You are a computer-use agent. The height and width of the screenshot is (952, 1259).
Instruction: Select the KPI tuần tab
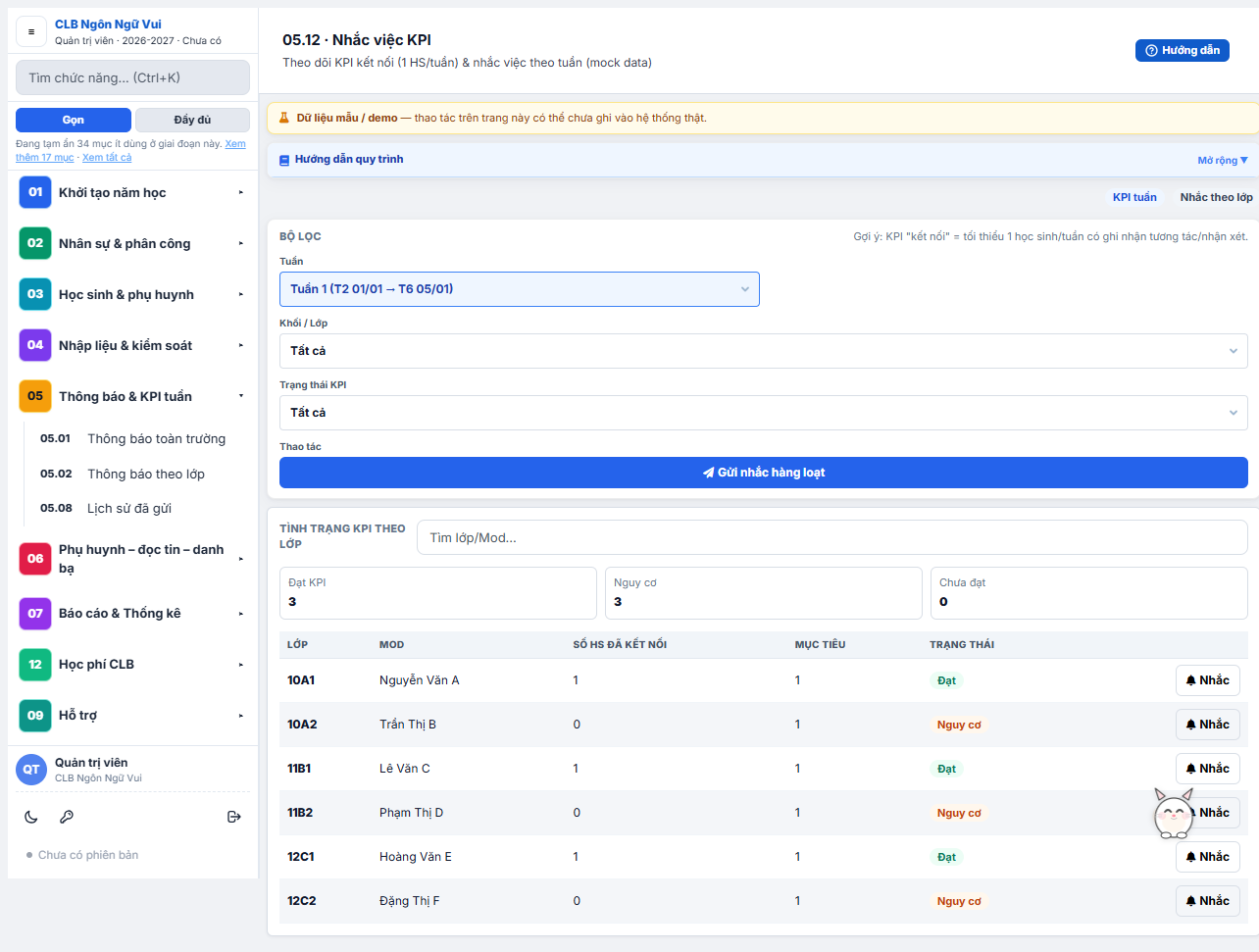coord(1134,197)
